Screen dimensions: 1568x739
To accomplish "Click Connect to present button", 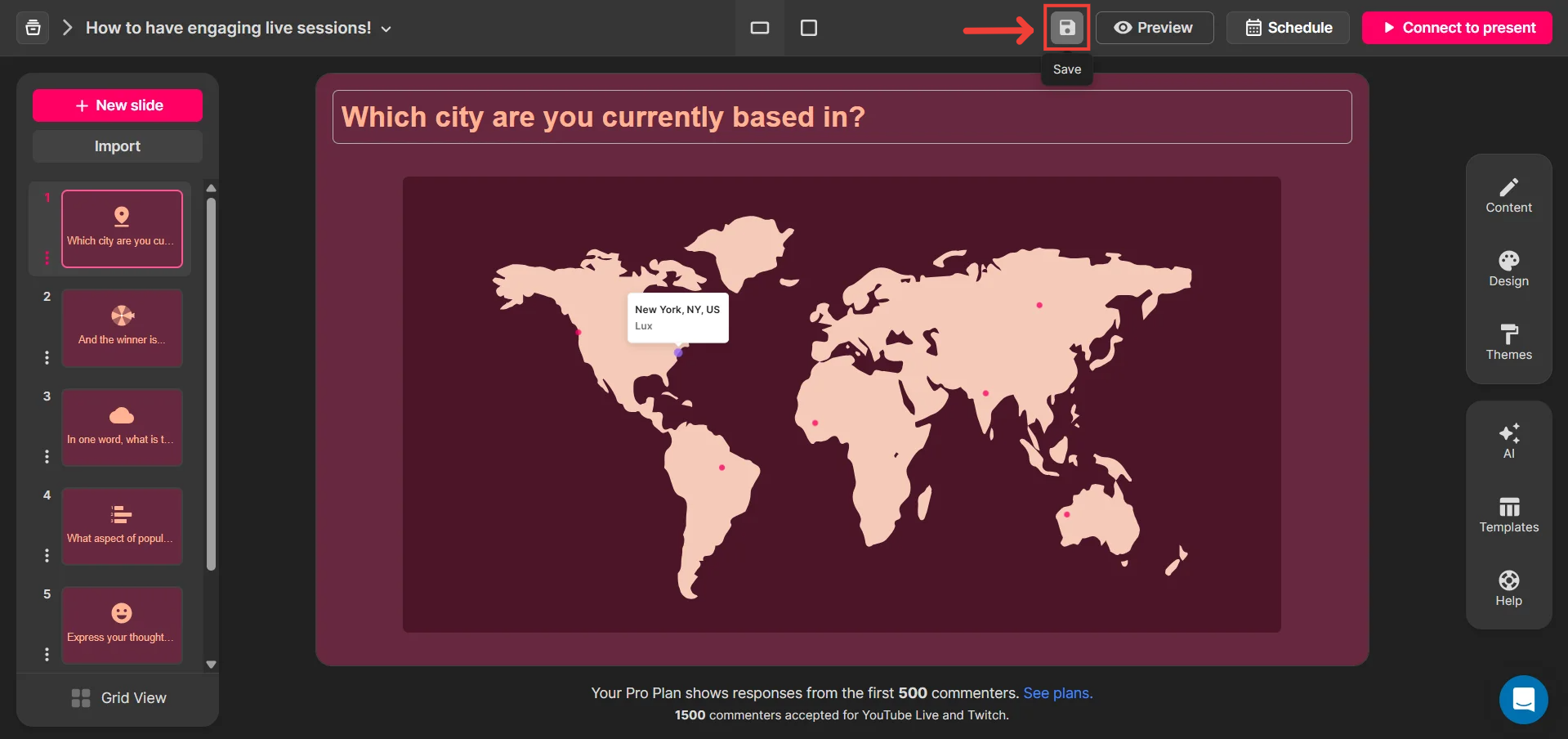I will [1457, 28].
